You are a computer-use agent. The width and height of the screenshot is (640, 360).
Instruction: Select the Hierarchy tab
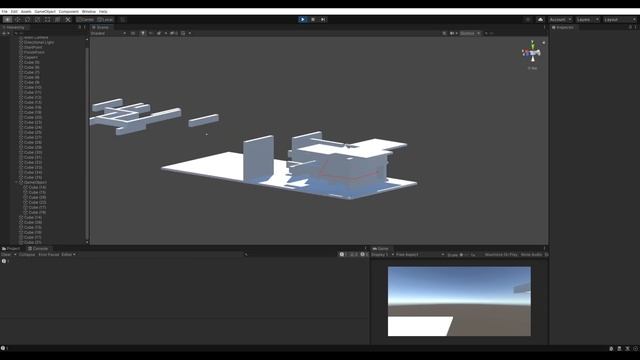[13, 27]
